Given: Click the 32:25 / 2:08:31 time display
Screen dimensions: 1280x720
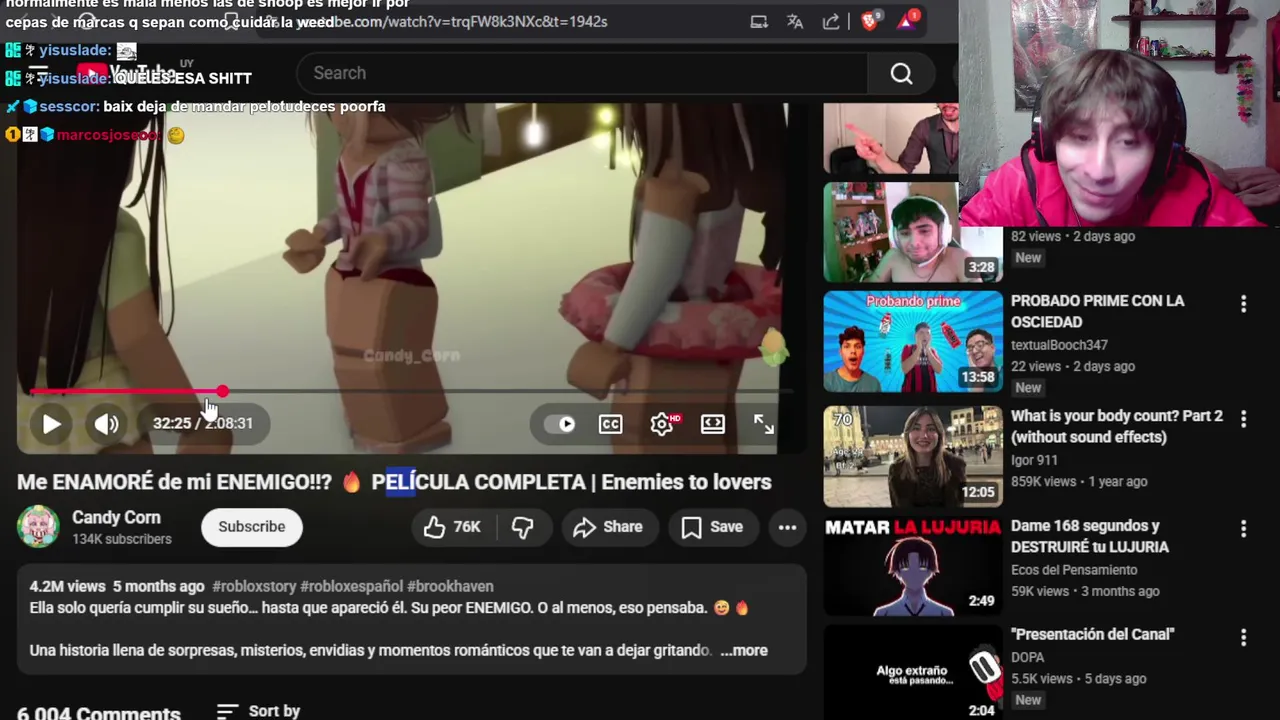Looking at the screenshot, I should point(203,424).
